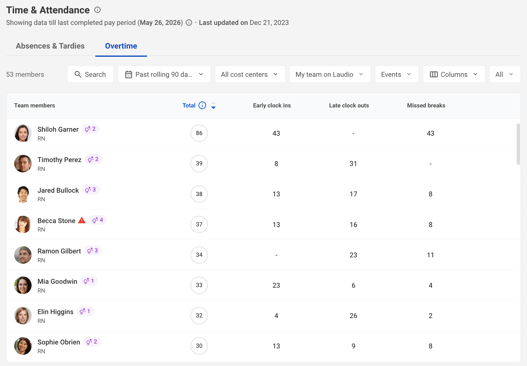Switch to the Absences & Tardies tab

point(50,46)
